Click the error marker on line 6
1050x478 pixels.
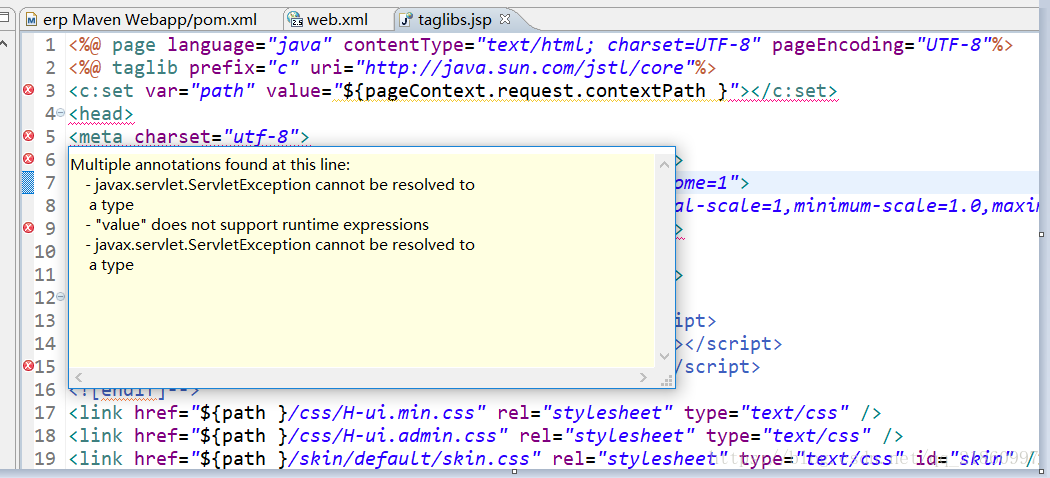coord(28,159)
